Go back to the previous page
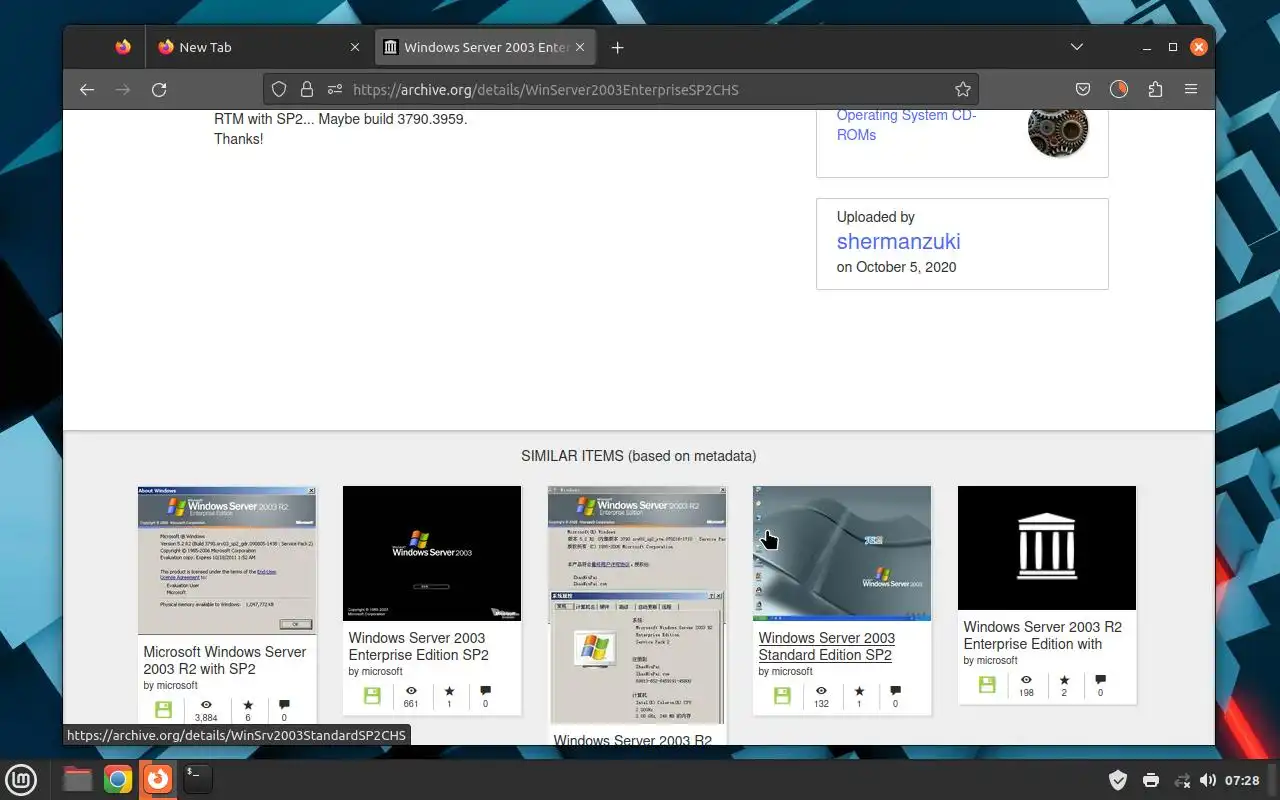Viewport: 1280px width, 800px height. click(87, 89)
